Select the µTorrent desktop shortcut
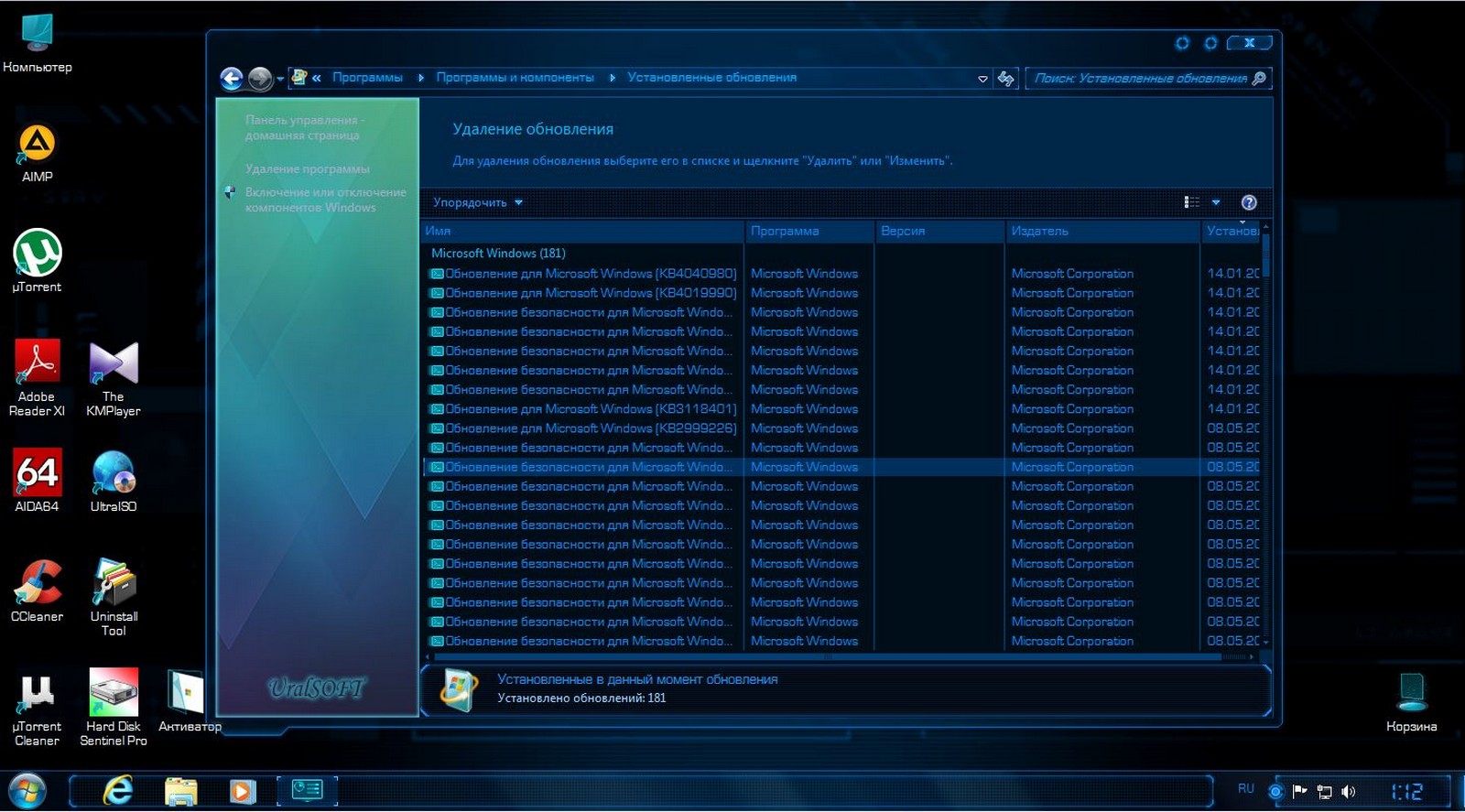The width and height of the screenshot is (1465, 812). click(37, 261)
